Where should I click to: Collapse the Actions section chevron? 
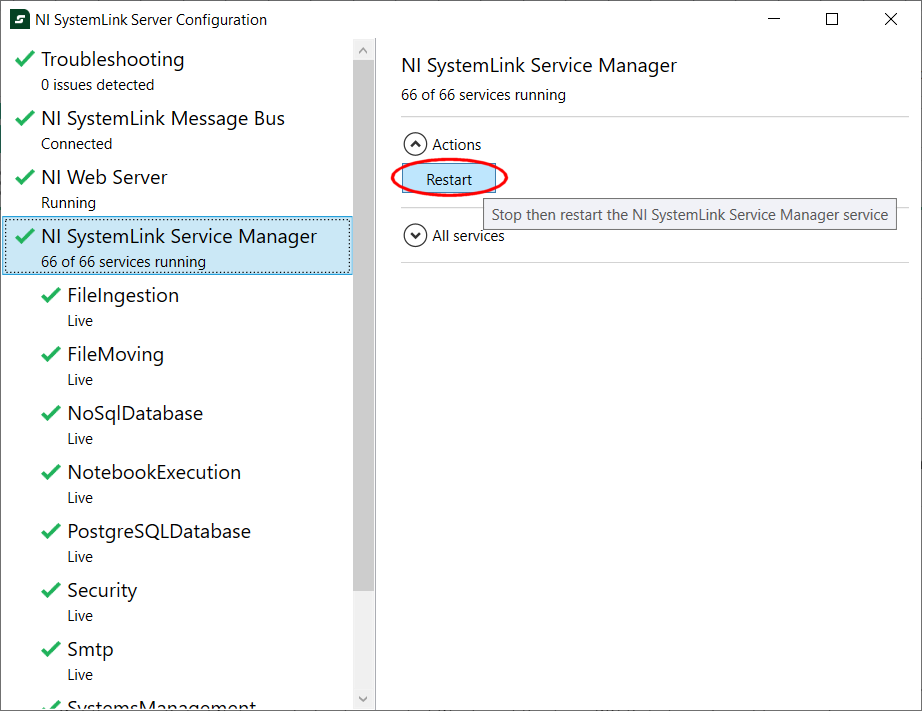tap(415, 144)
